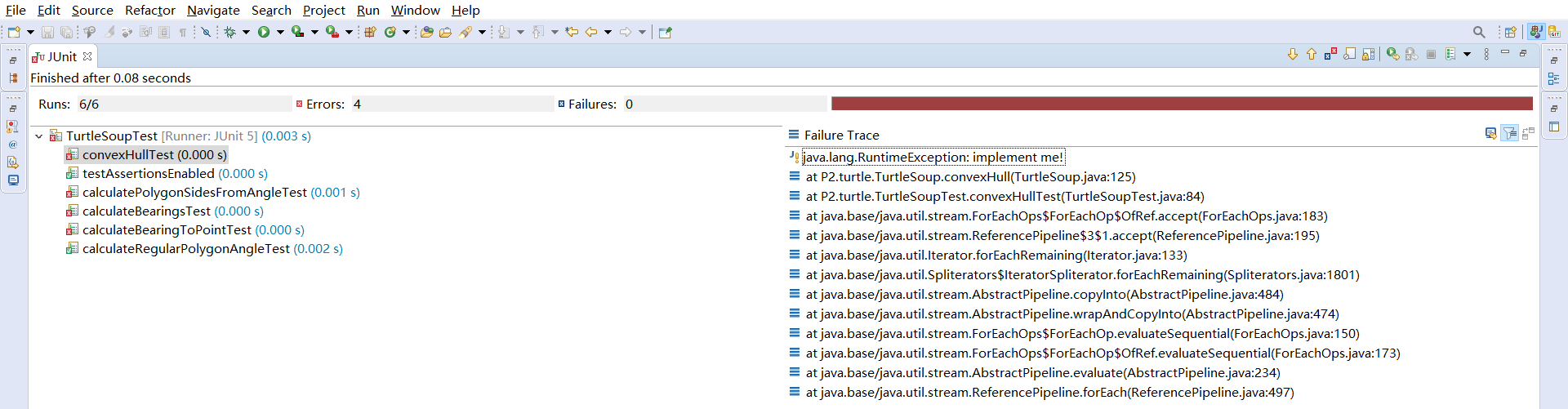Toggle the Scroll Lock icon

tap(1368, 54)
